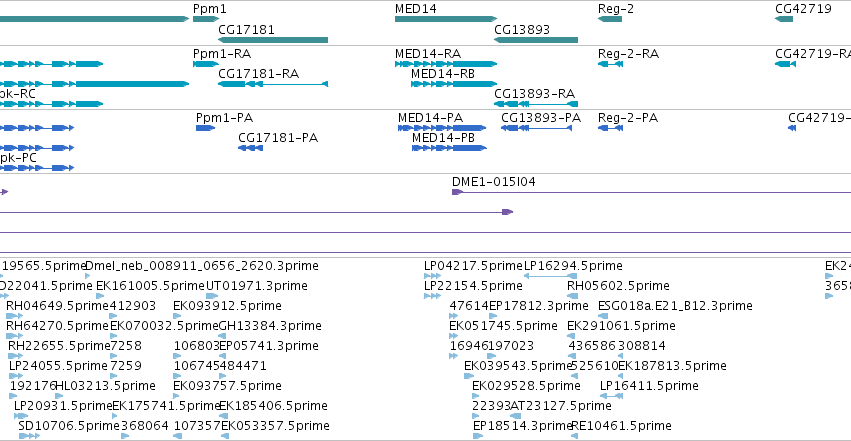851x441 pixels.
Task: Select EST EP18514.3prime
Action: (523, 426)
